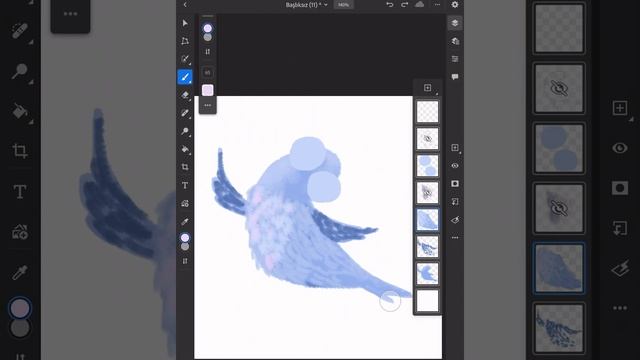Image resolution: width=640 pixels, height=360 pixels.
Task: Open brush size setting in options panel
Action: (207, 72)
